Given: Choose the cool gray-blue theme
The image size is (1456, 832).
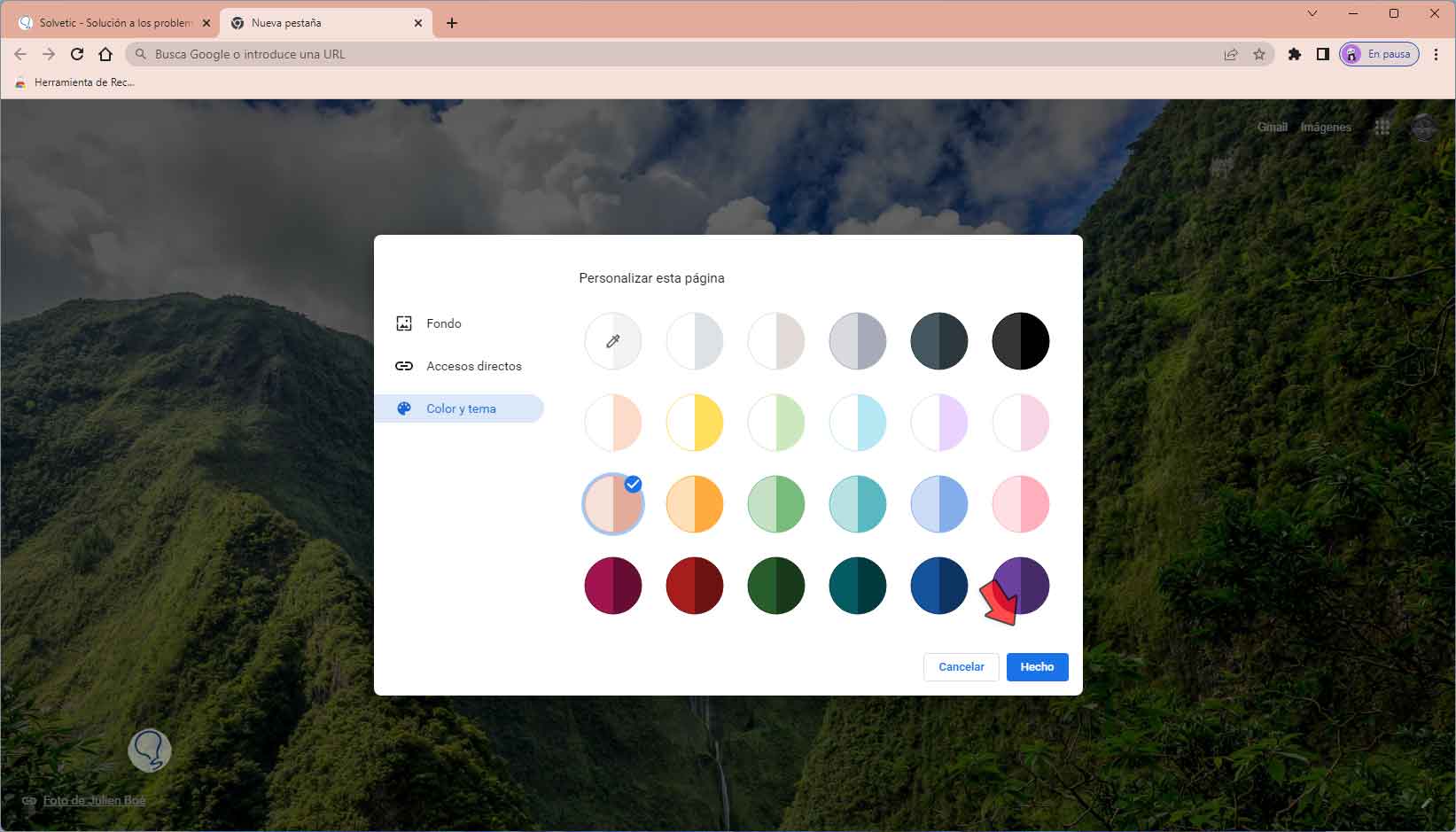Looking at the screenshot, I should click(x=858, y=341).
